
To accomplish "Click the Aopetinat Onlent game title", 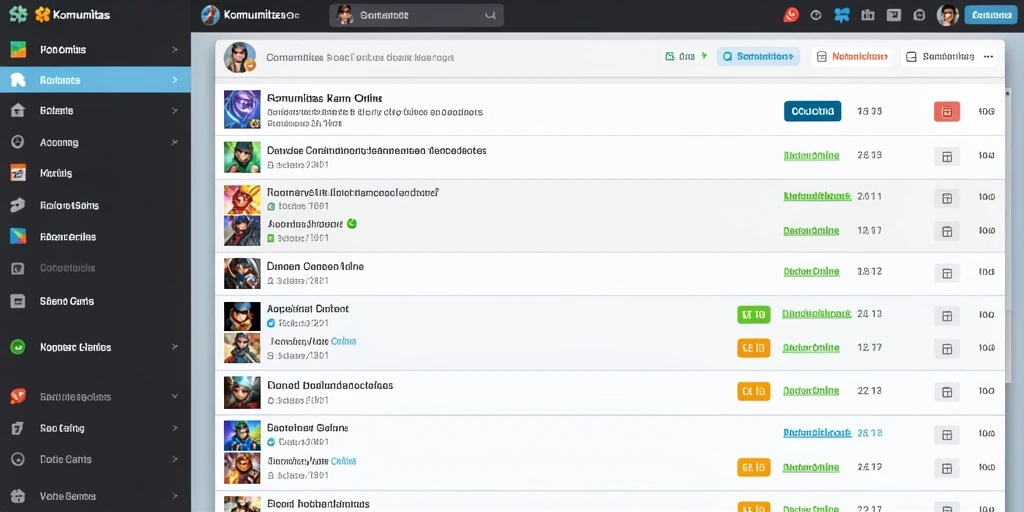I will click(308, 308).
